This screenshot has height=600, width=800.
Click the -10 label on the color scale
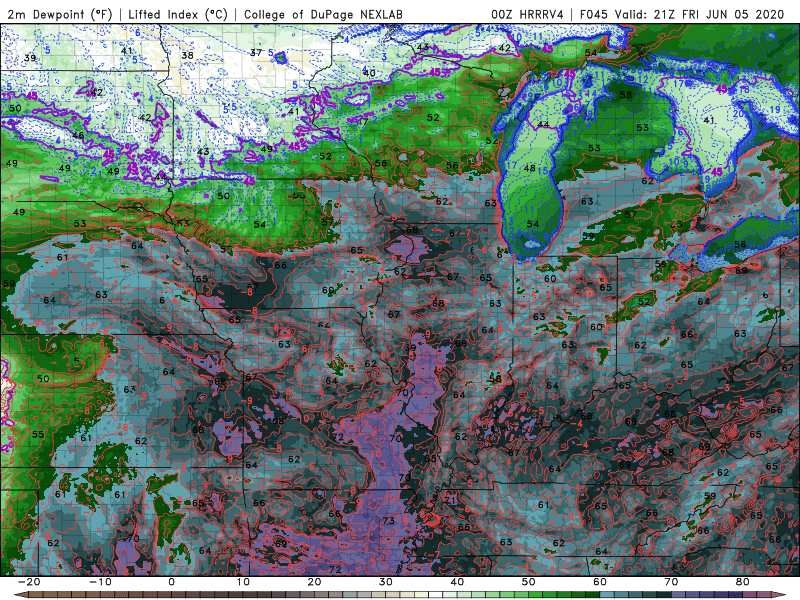tap(100, 582)
